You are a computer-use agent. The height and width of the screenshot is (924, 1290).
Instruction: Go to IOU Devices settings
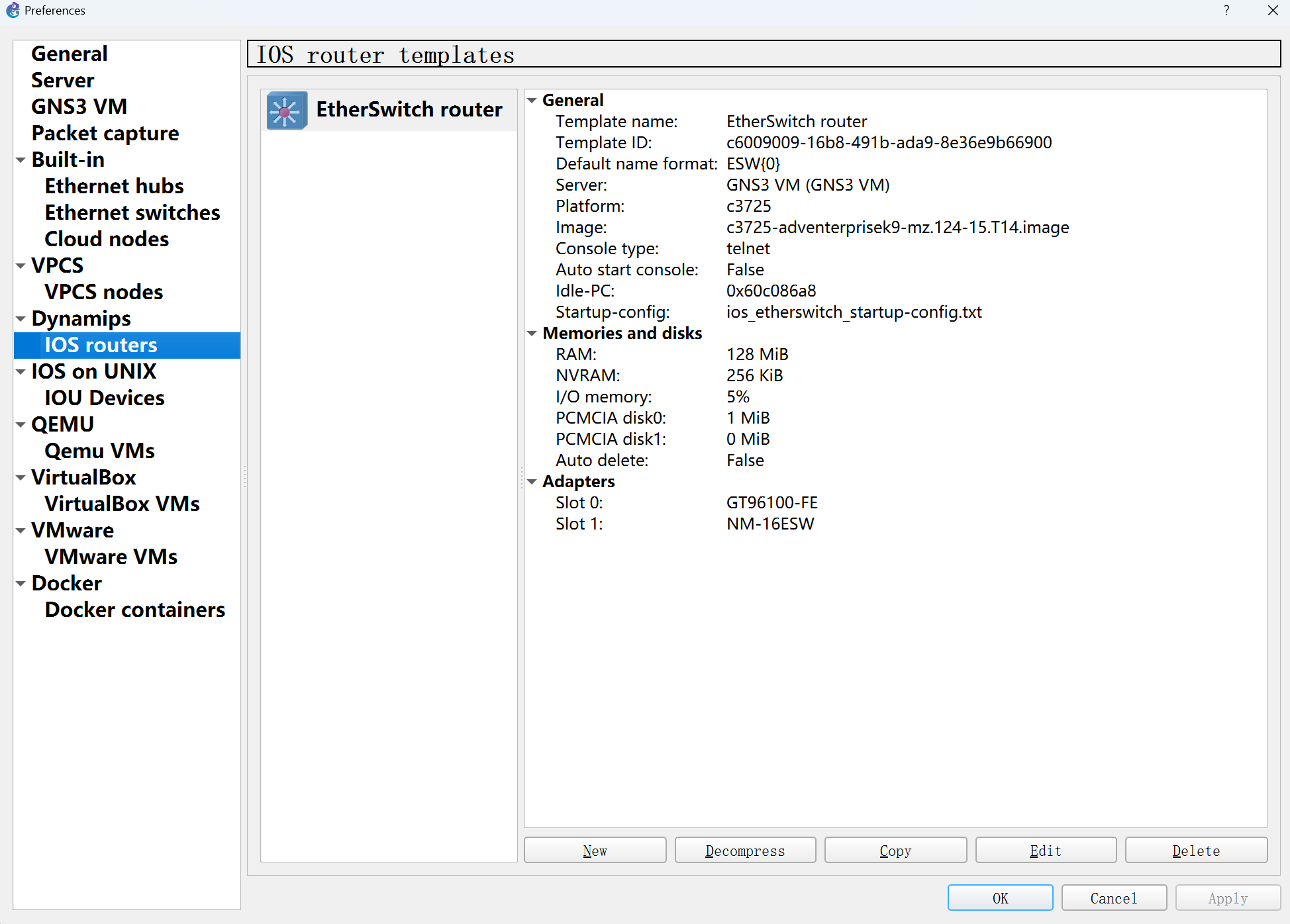point(104,398)
